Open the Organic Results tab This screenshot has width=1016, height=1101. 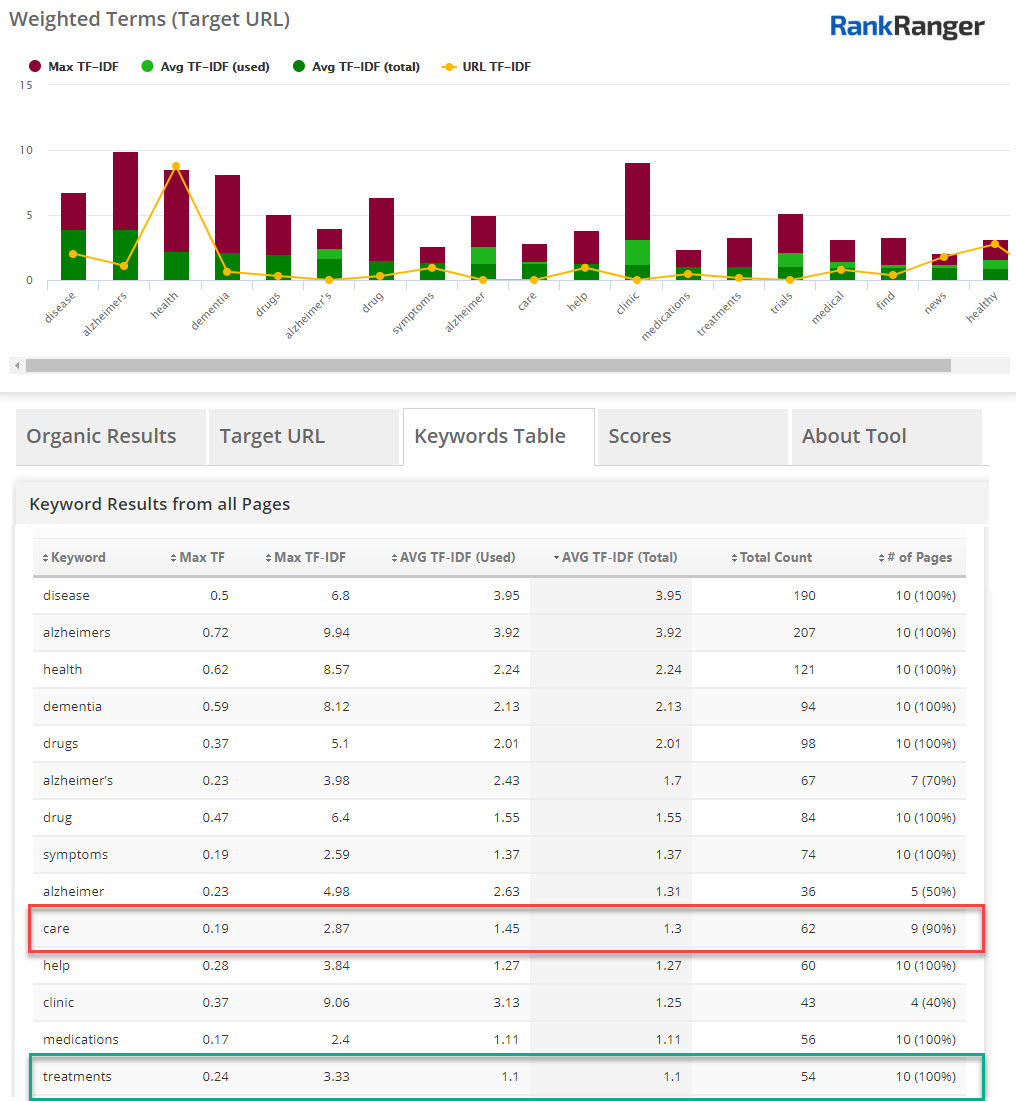coord(101,436)
